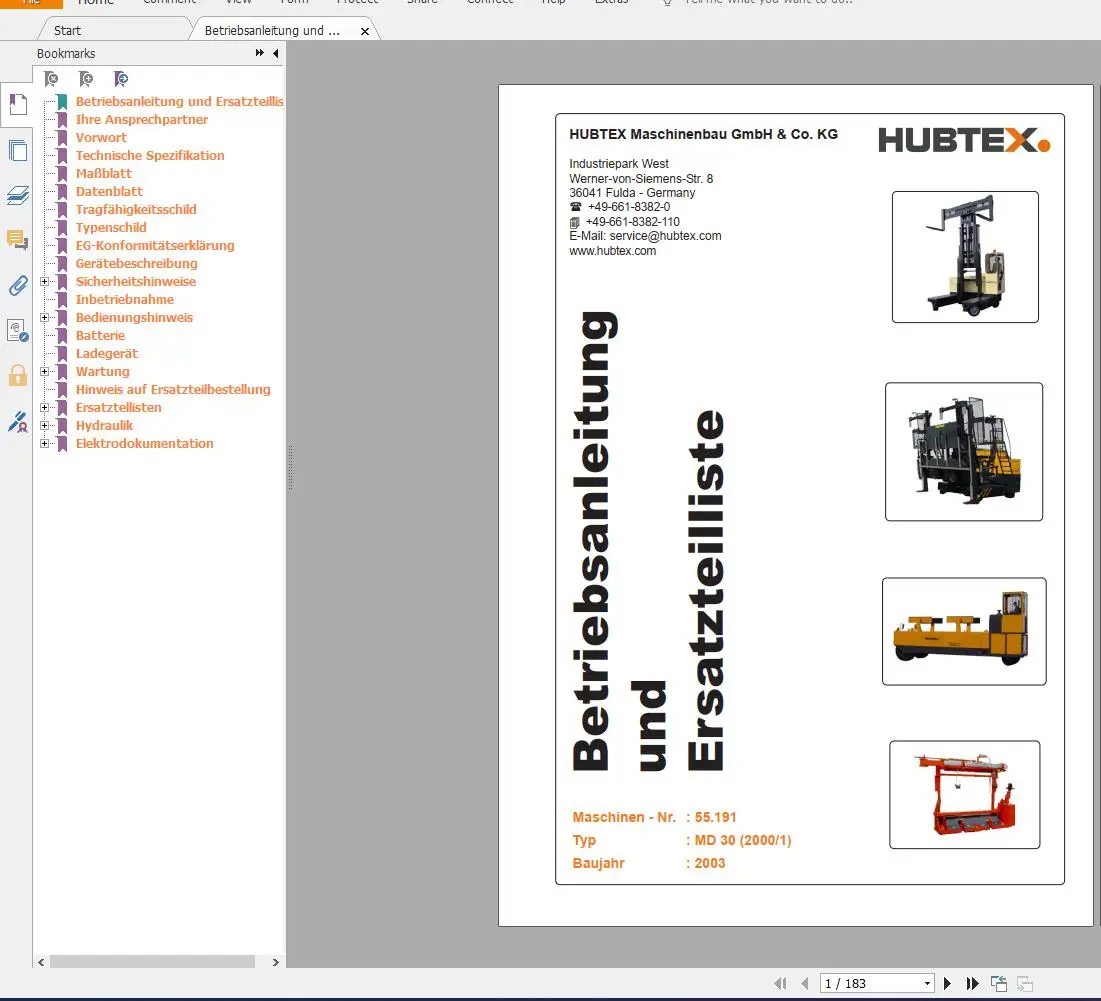Screen dimensions: 1101x1001
Task: Expand the Hydraulik bookmark
Action: tap(42, 425)
